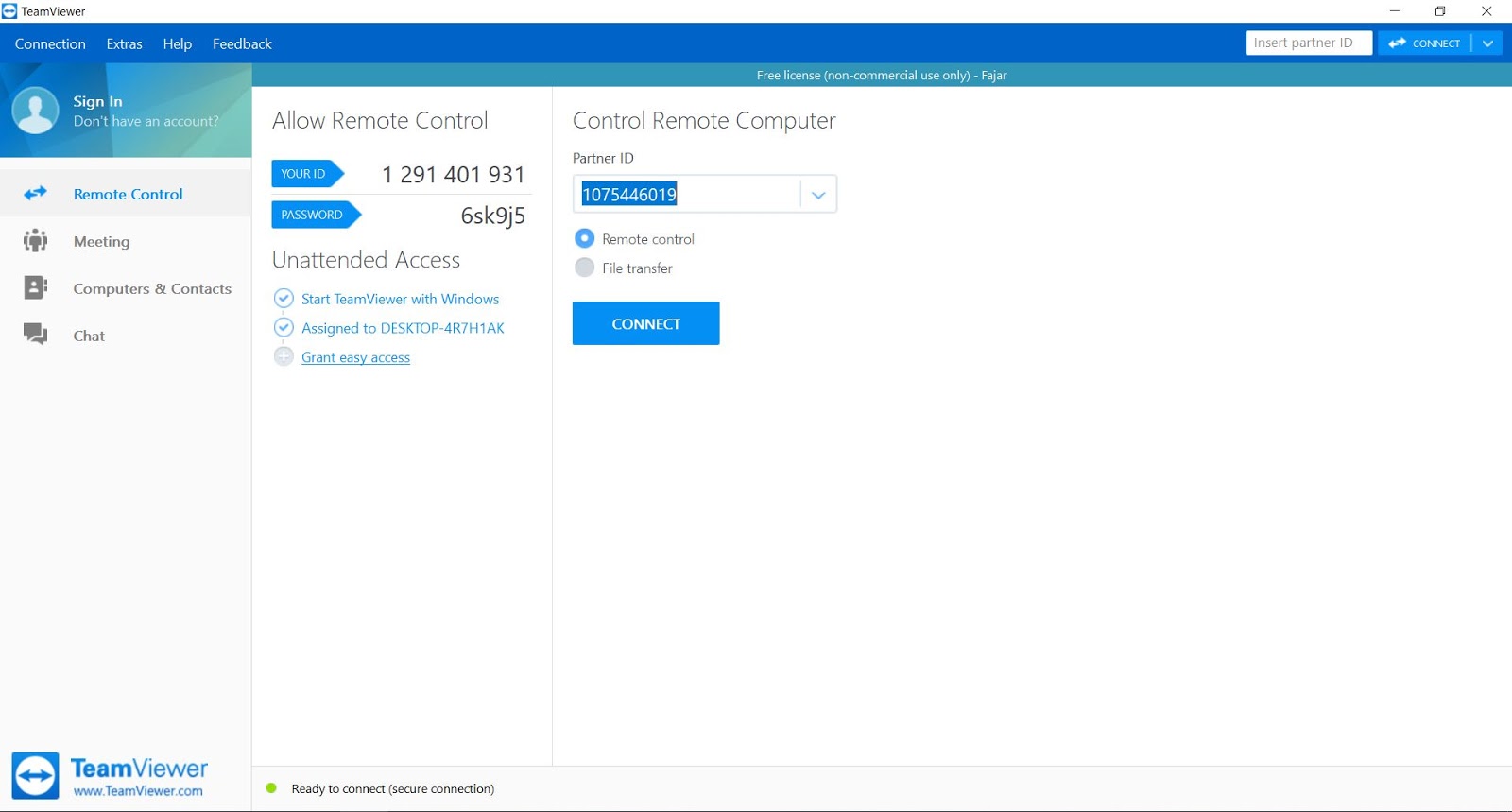Open the Computers & Contacts address book icon
This screenshot has height=812, width=1512.
pos(35,288)
